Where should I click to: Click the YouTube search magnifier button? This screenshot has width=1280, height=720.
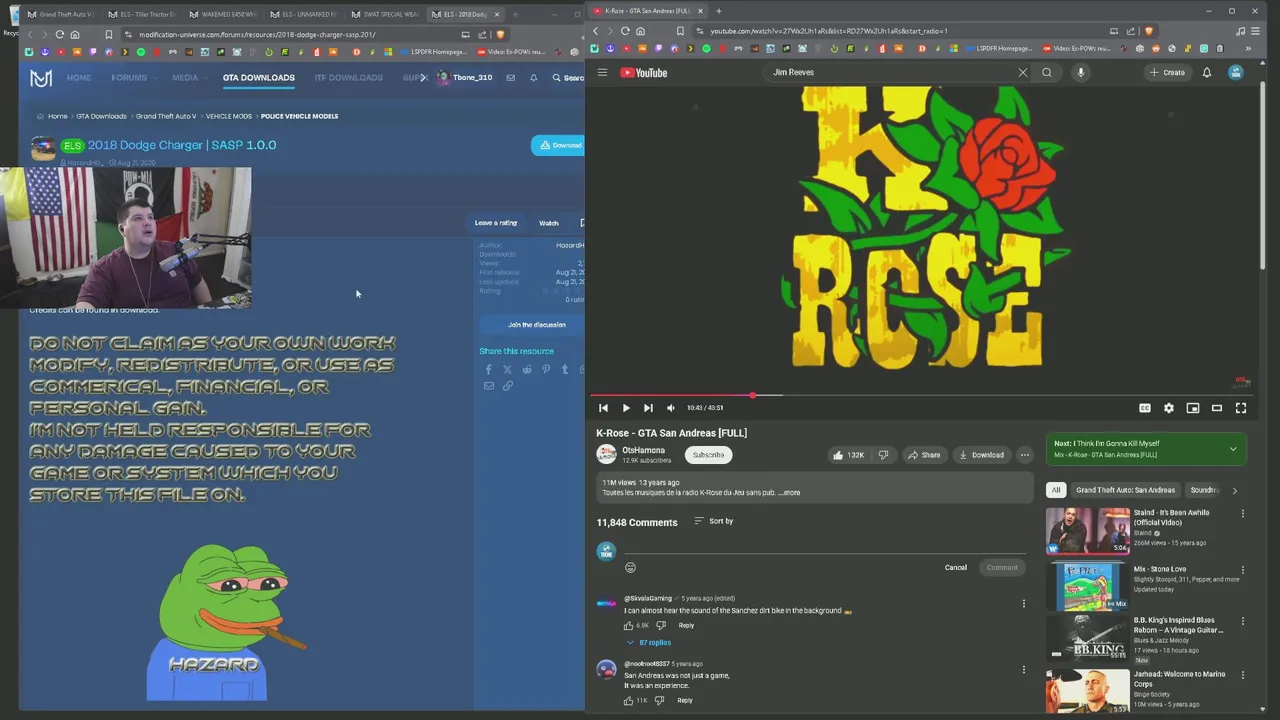point(1047,72)
